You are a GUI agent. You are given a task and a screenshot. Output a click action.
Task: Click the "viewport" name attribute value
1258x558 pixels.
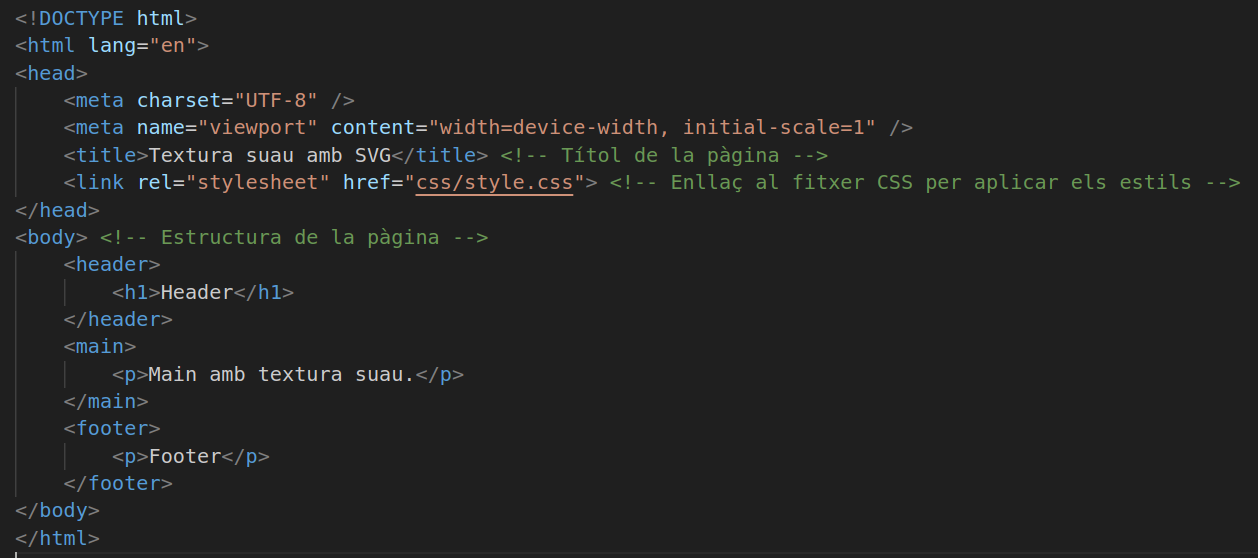coord(257,127)
